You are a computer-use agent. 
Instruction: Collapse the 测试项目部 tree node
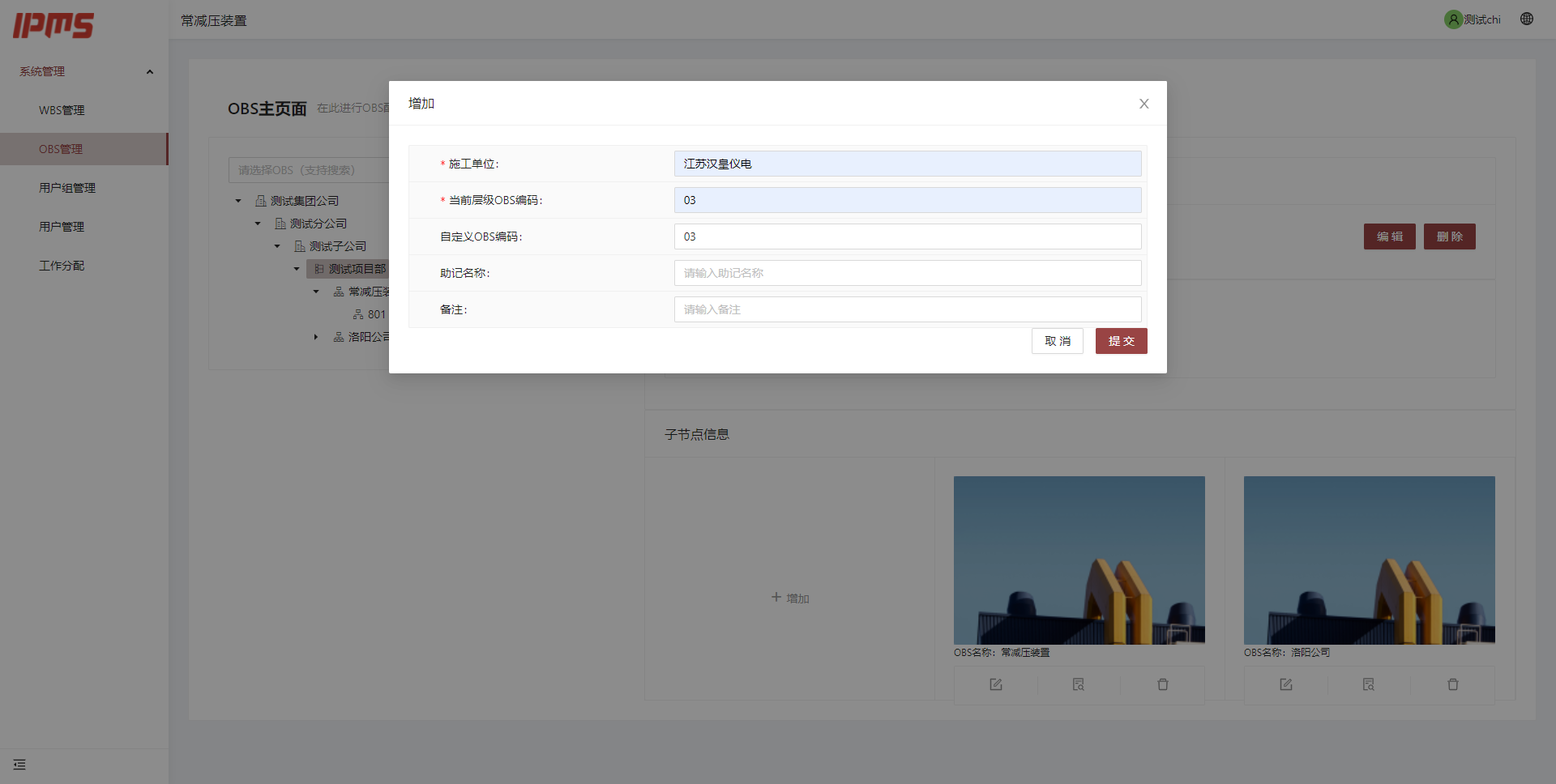point(297,269)
